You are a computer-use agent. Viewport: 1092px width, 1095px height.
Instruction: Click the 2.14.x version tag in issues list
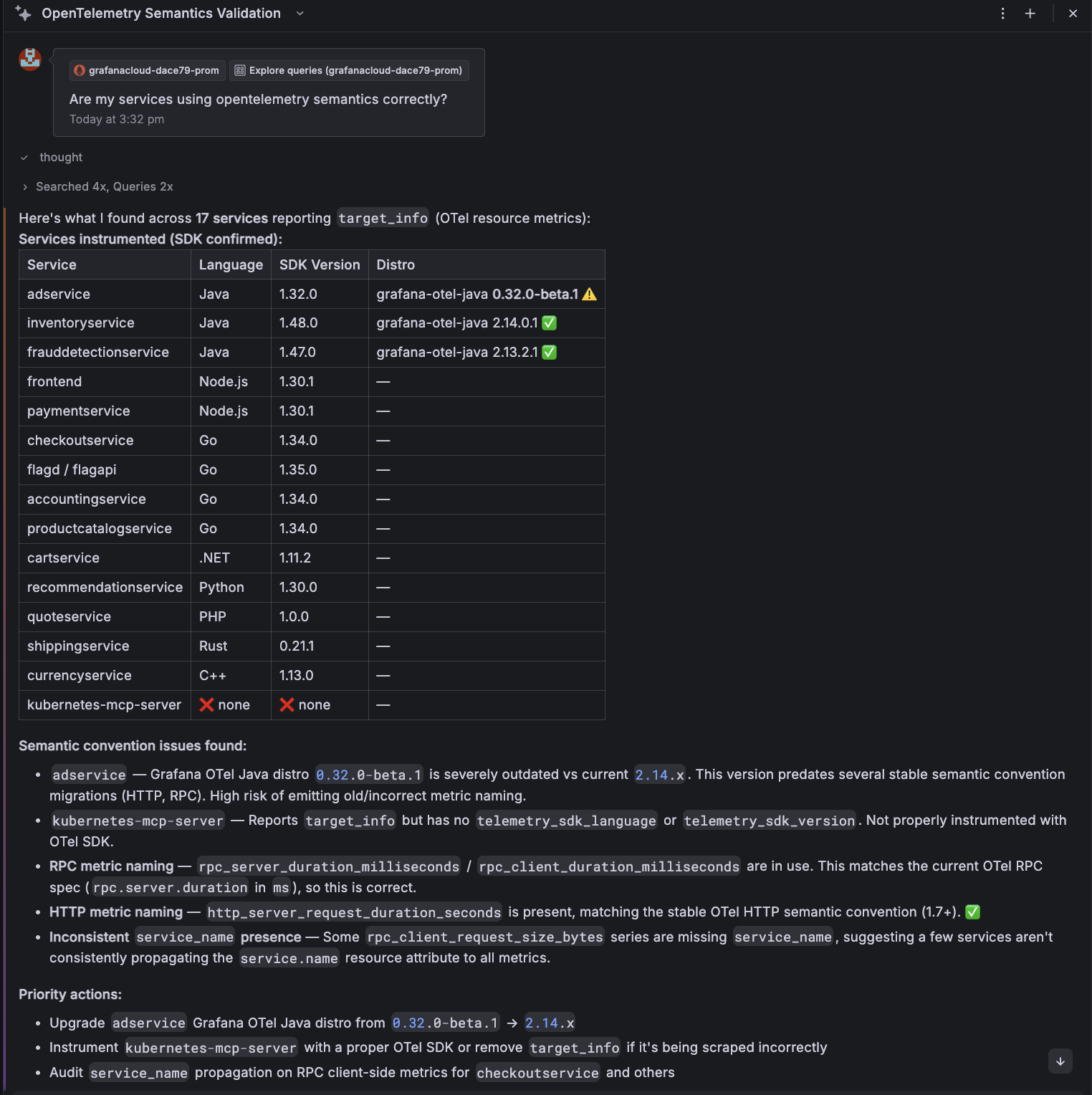click(659, 775)
